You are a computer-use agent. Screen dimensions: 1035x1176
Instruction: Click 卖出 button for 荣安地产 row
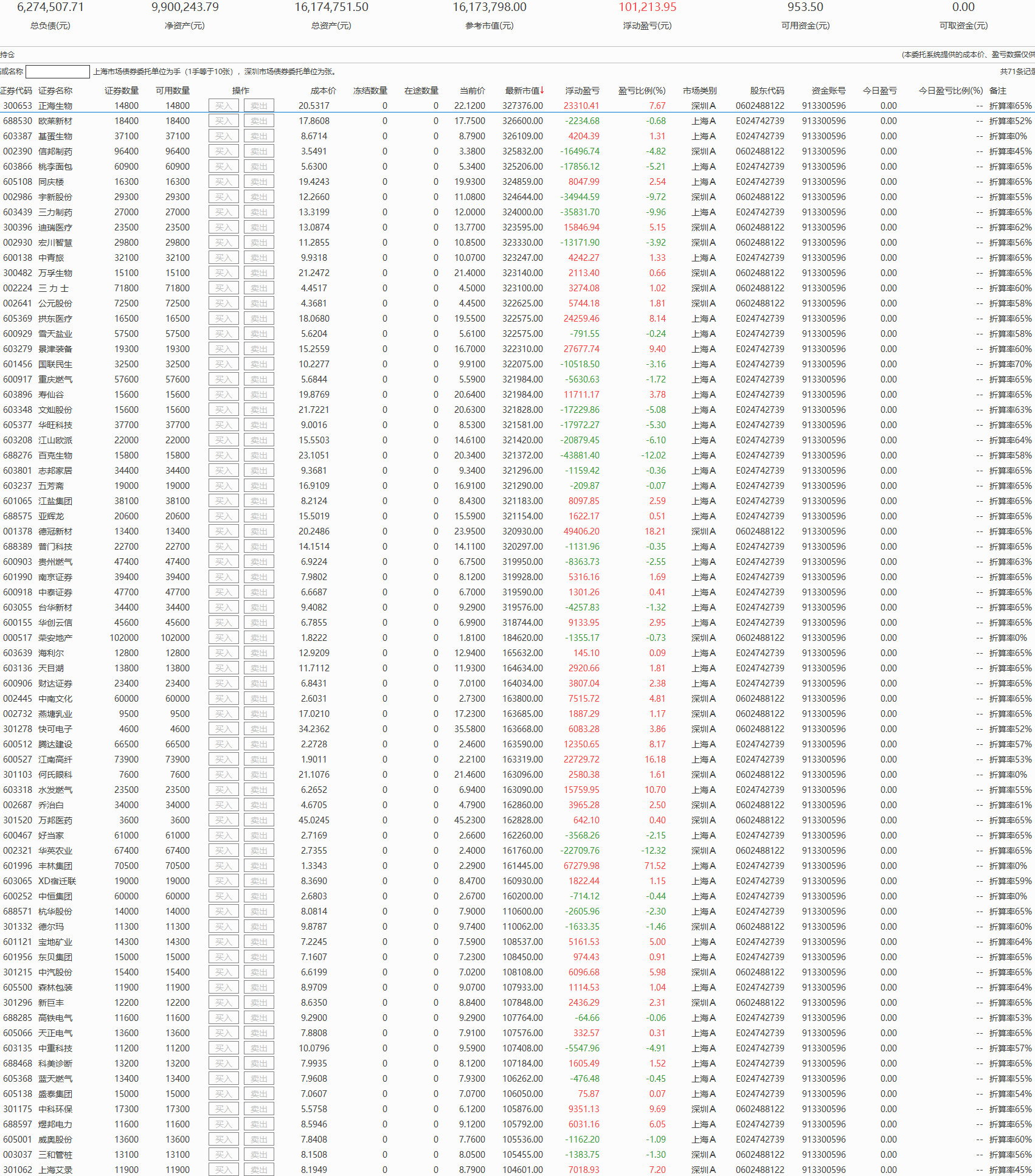[x=259, y=638]
